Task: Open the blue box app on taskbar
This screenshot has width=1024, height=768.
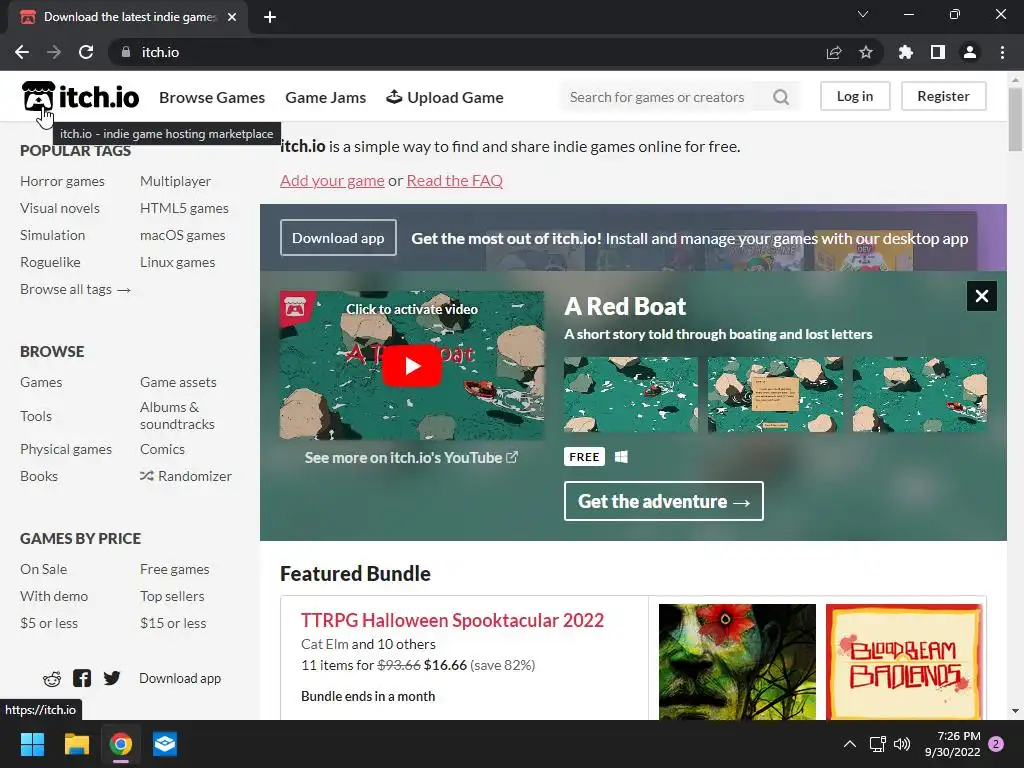Action: [165, 744]
